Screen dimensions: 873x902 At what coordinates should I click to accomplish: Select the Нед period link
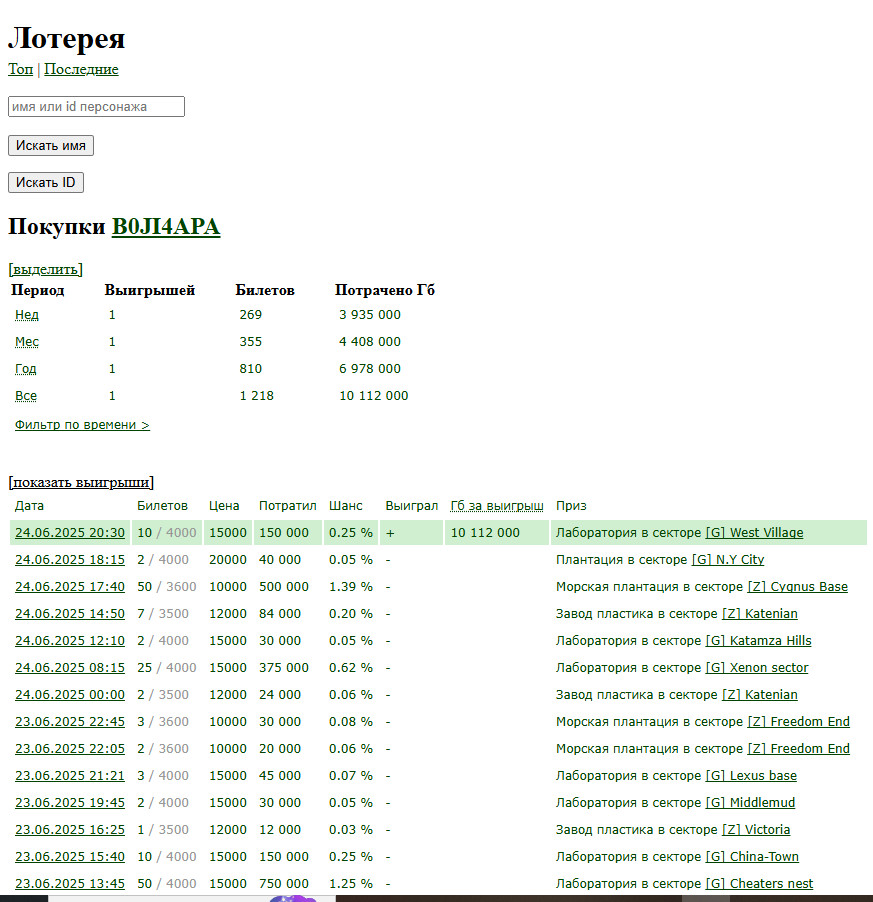(26, 315)
